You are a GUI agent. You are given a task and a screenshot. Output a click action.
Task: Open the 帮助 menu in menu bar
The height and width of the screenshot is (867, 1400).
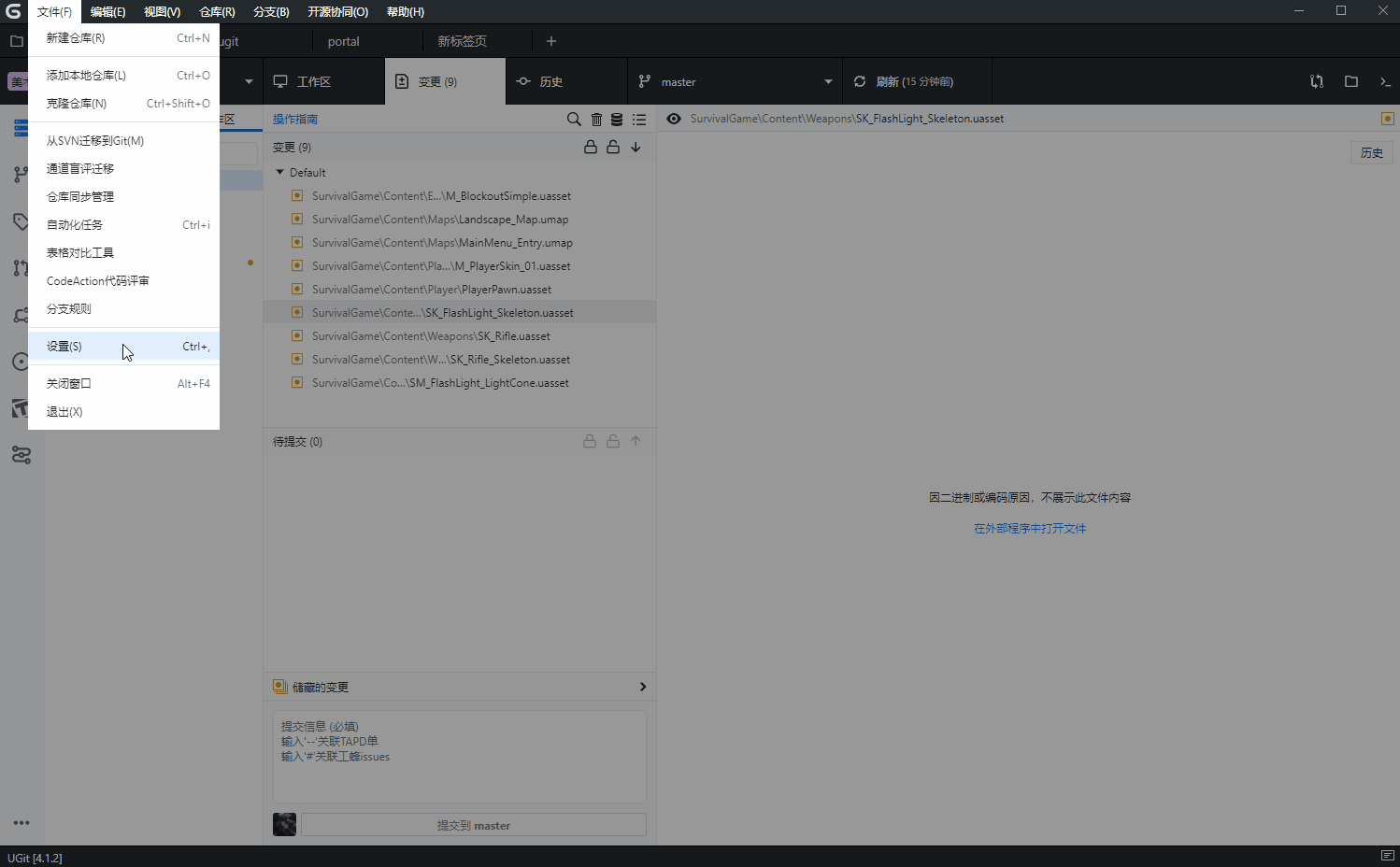pos(405,11)
